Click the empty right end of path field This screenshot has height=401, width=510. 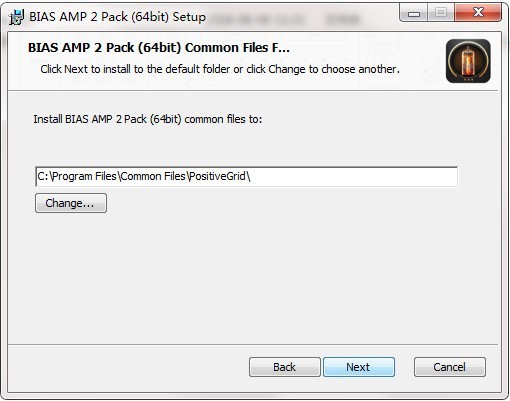(x=353, y=177)
